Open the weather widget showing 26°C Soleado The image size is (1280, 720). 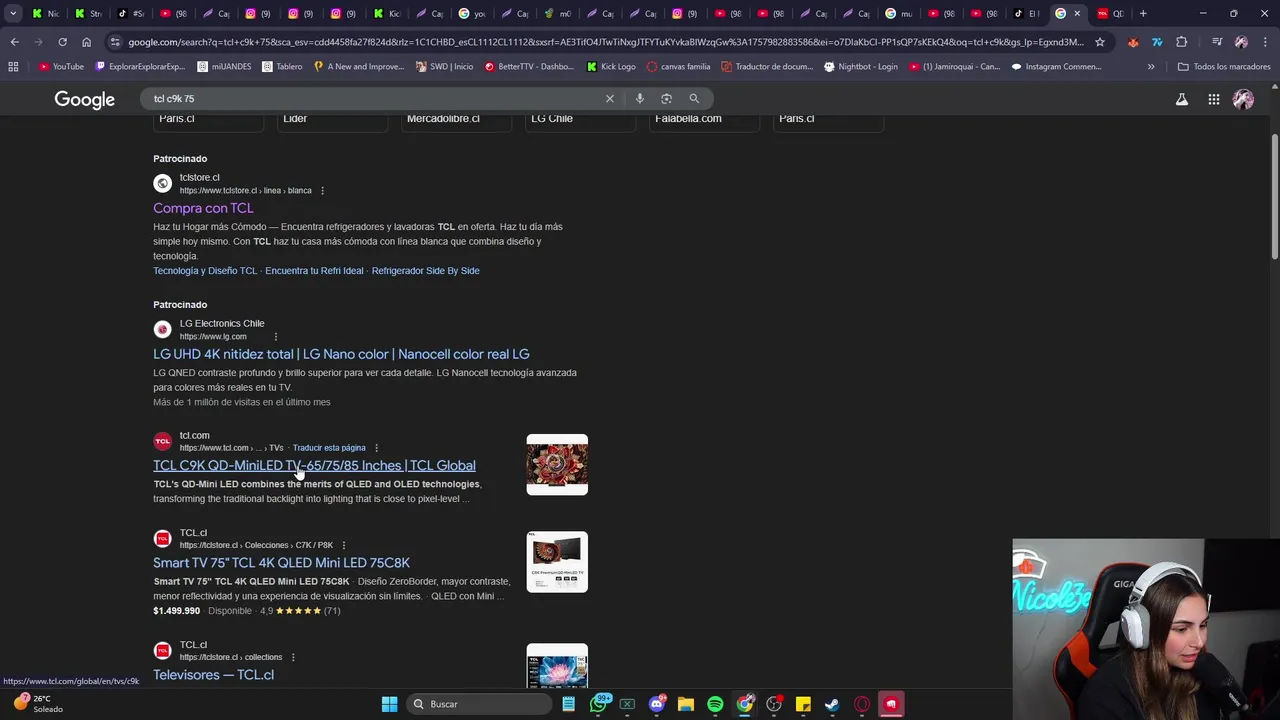click(x=38, y=704)
